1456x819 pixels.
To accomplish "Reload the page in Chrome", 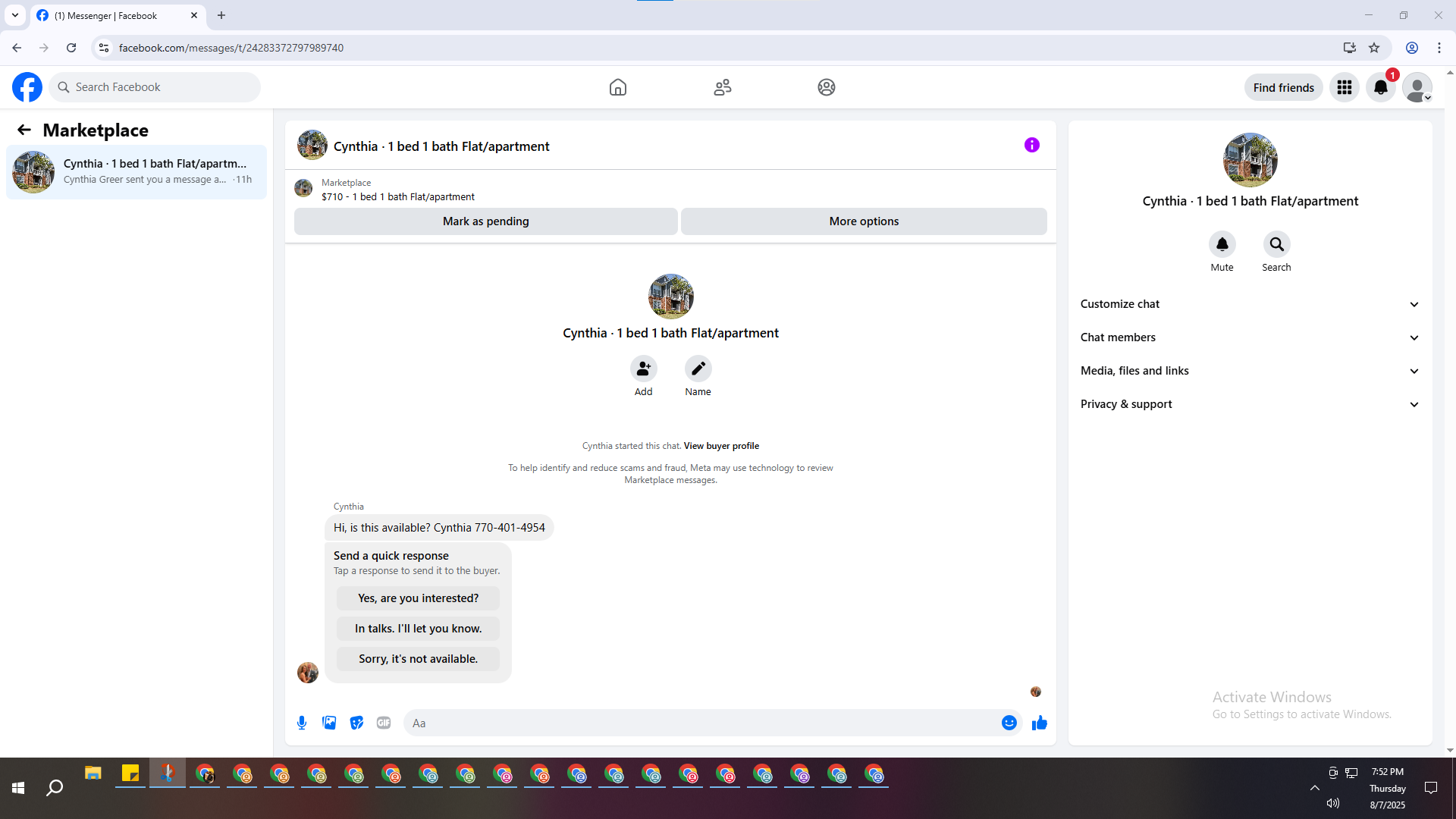I will click(71, 48).
